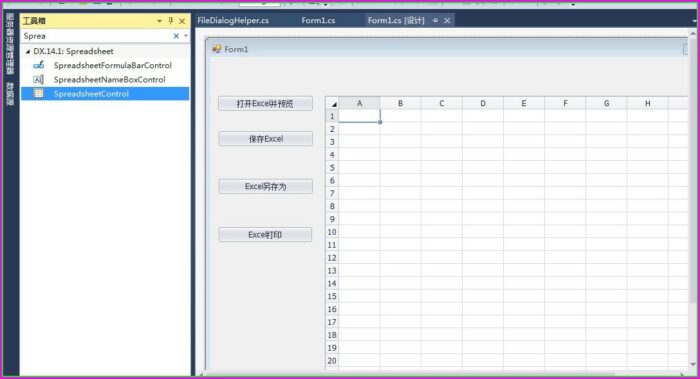Click the SpreadsheetControl grid icon

point(39,94)
